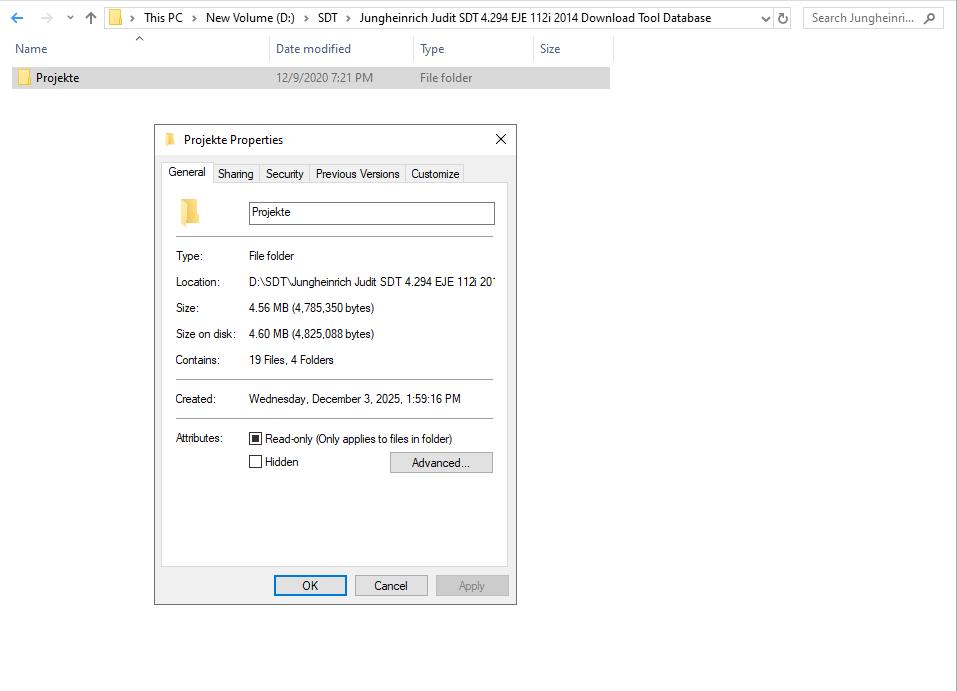Toggle the Read-only attribute checkbox

point(256,439)
